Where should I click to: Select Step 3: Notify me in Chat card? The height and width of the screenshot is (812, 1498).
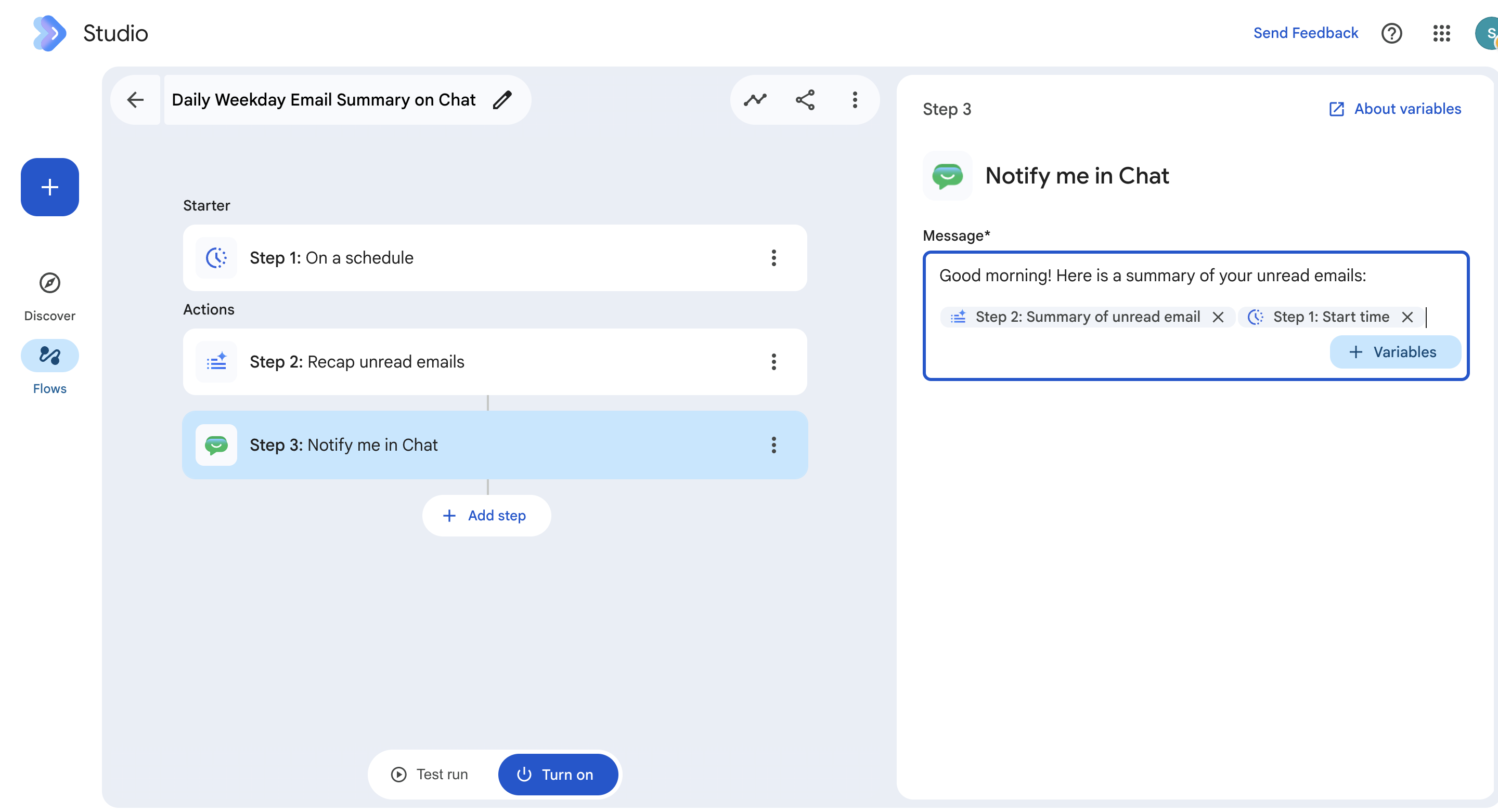tap(495, 444)
